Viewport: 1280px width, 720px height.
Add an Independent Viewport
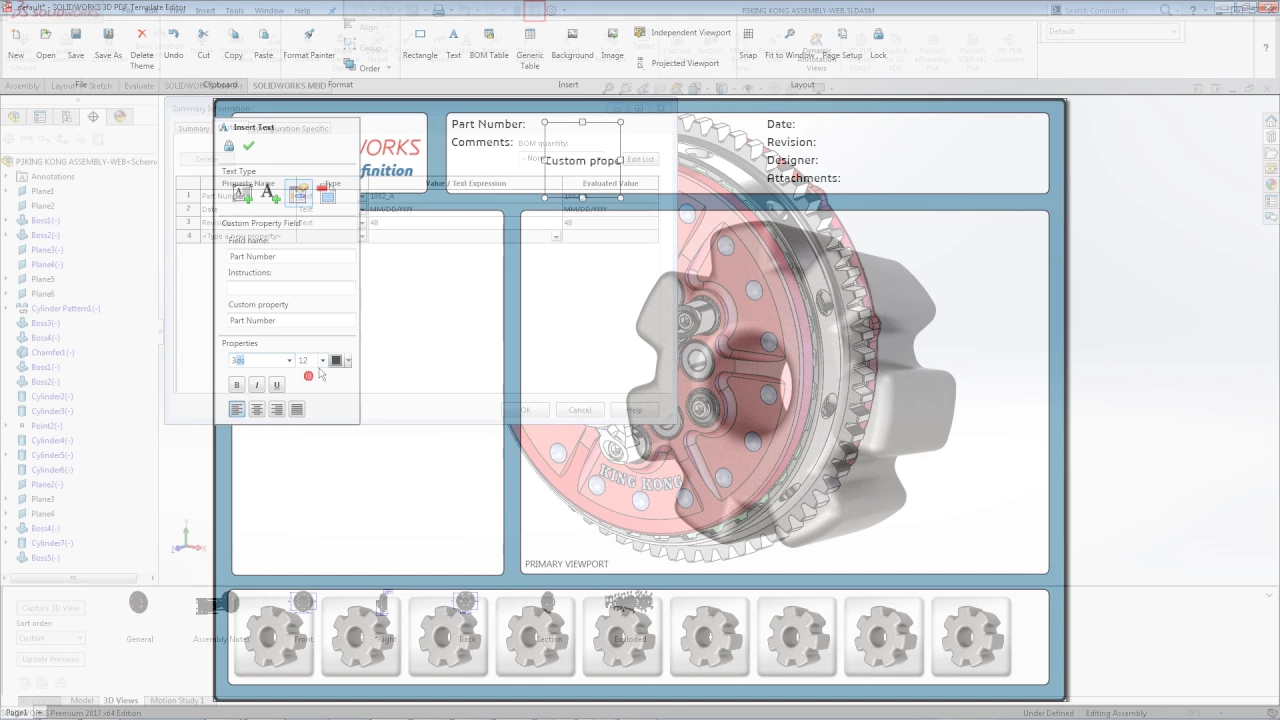point(682,32)
